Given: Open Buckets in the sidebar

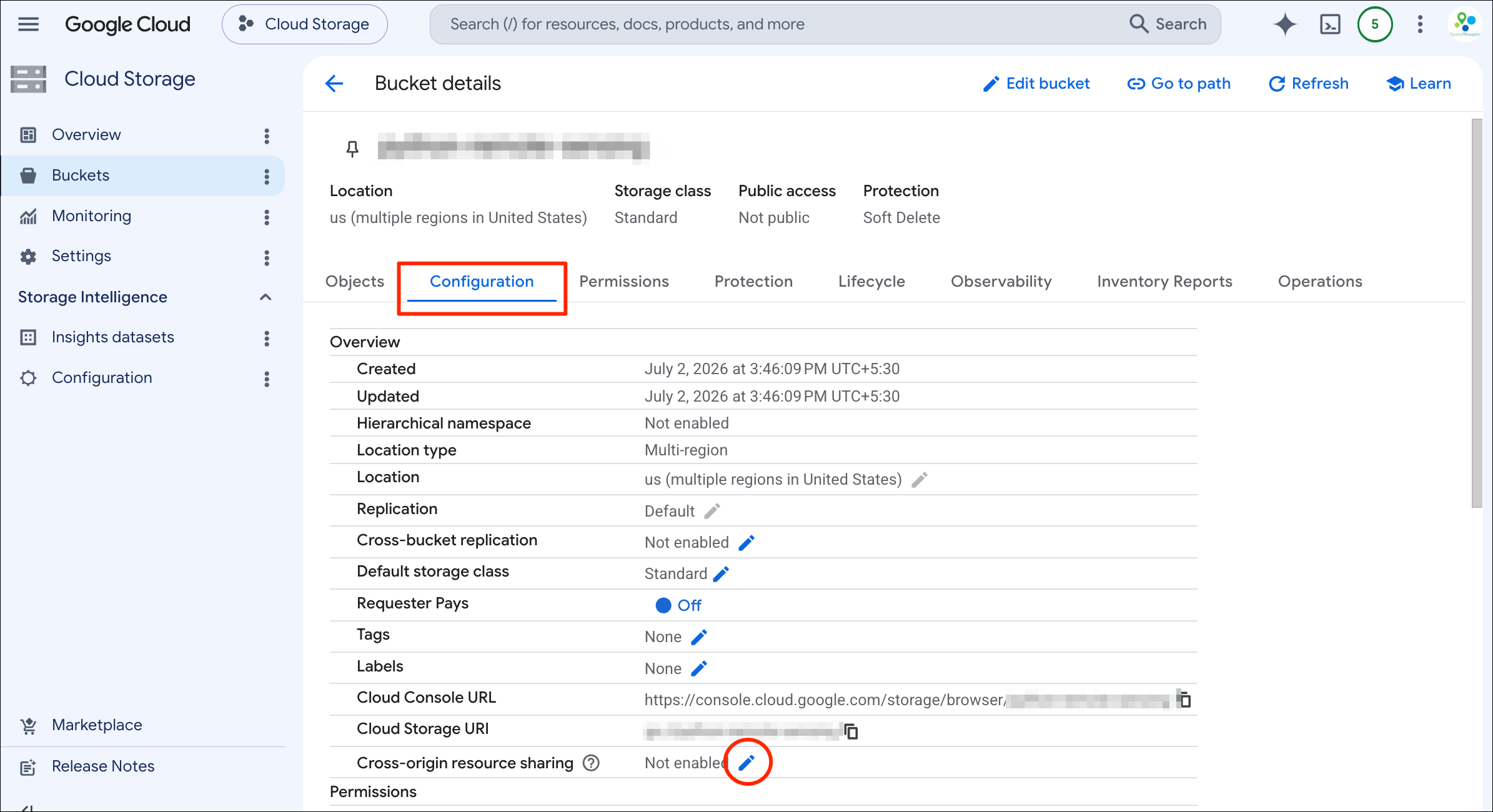Looking at the screenshot, I should [x=81, y=176].
